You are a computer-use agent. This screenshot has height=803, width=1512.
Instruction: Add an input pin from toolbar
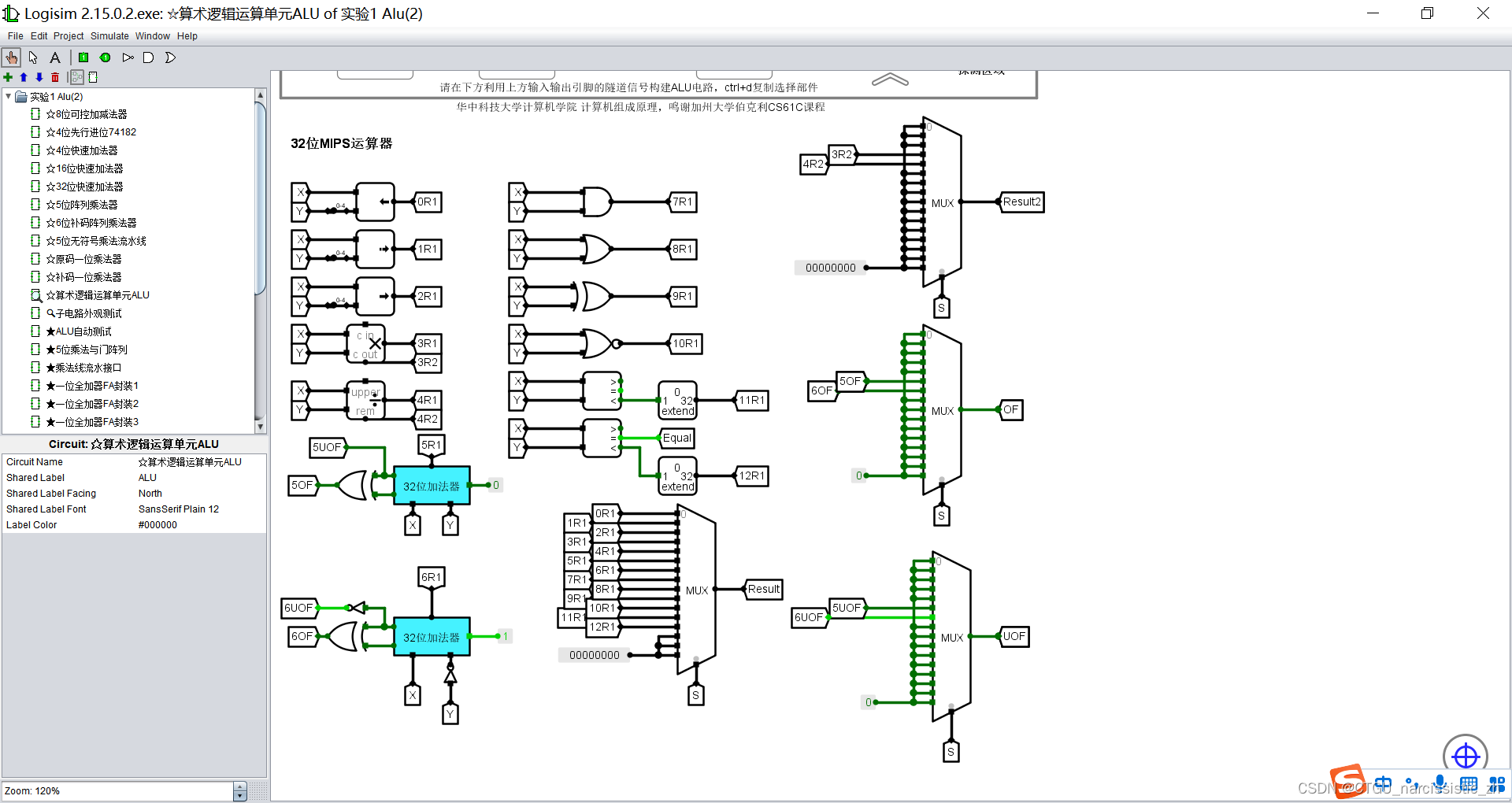(x=83, y=57)
